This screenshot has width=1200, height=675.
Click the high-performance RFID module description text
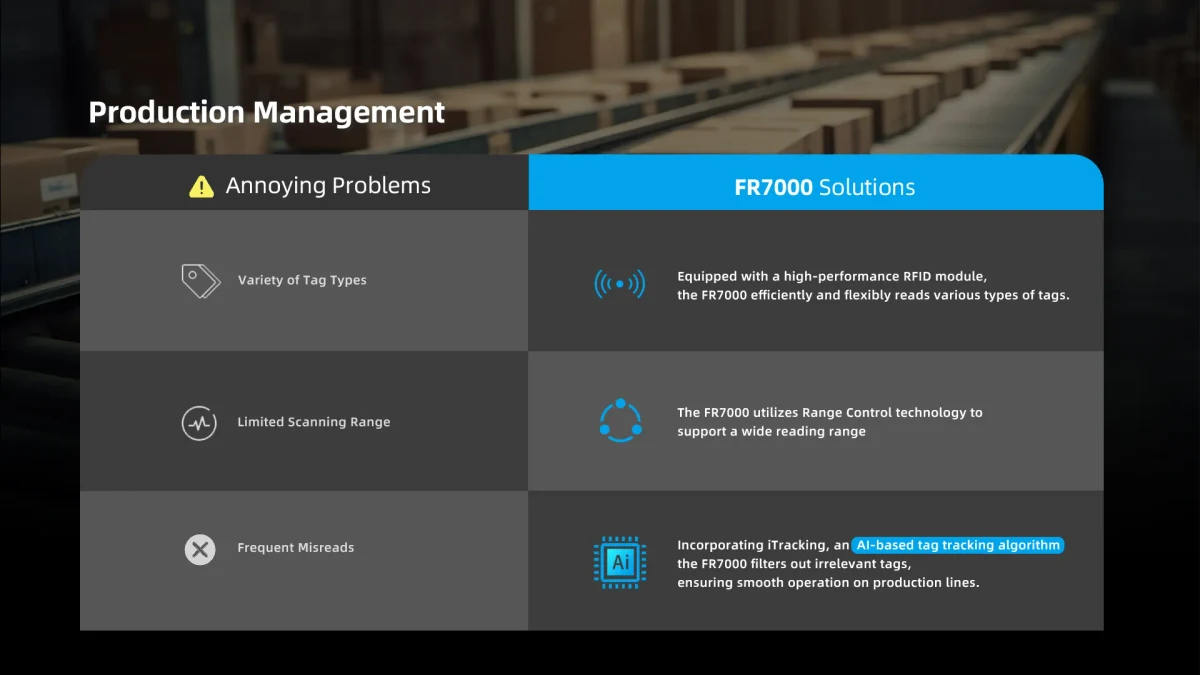832,276
